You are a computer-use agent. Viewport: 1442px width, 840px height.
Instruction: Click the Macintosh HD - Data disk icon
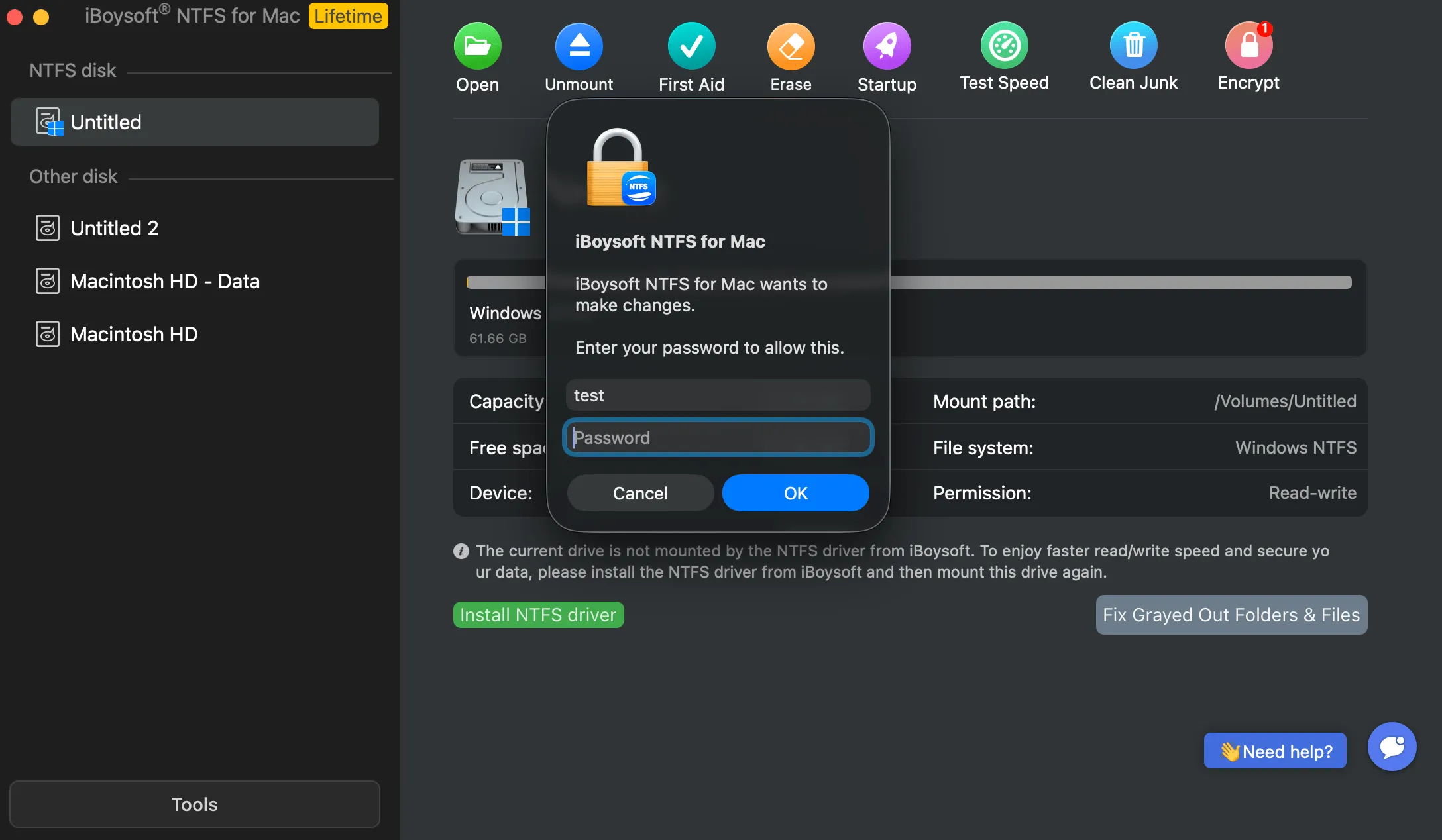tap(48, 281)
